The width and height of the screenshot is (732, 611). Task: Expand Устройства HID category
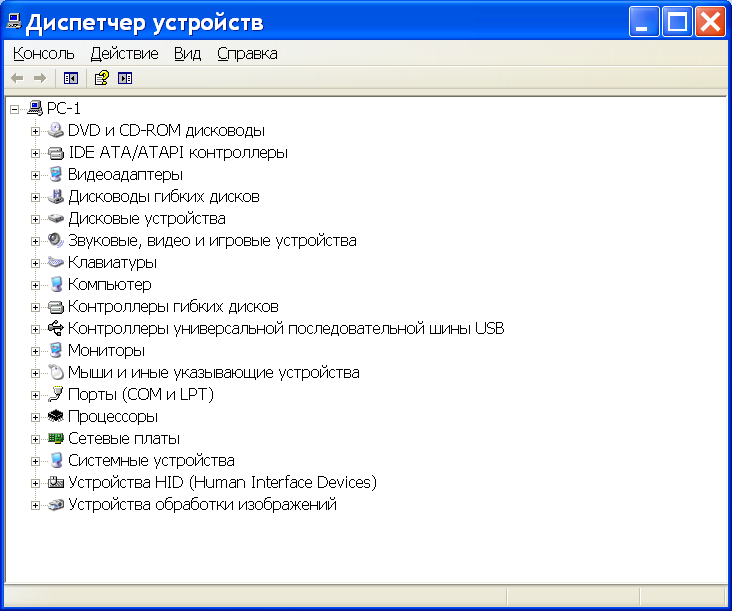coord(35,483)
